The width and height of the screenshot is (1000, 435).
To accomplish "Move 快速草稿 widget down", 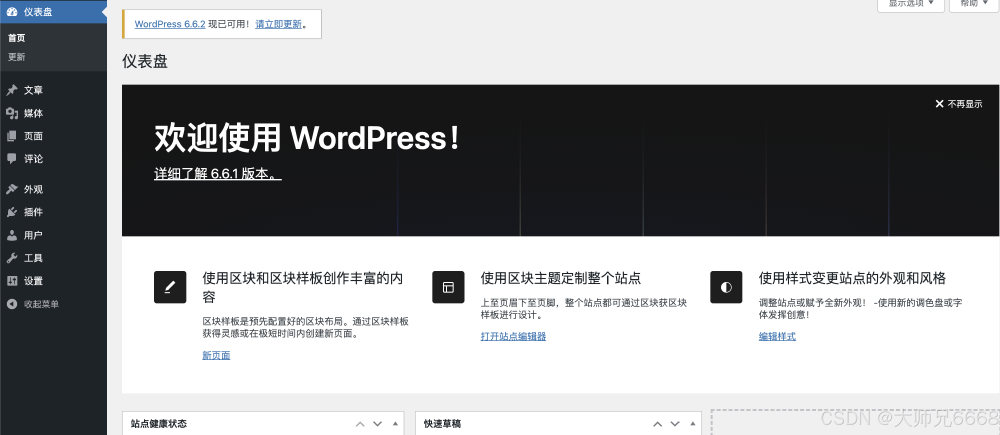I will pos(675,424).
